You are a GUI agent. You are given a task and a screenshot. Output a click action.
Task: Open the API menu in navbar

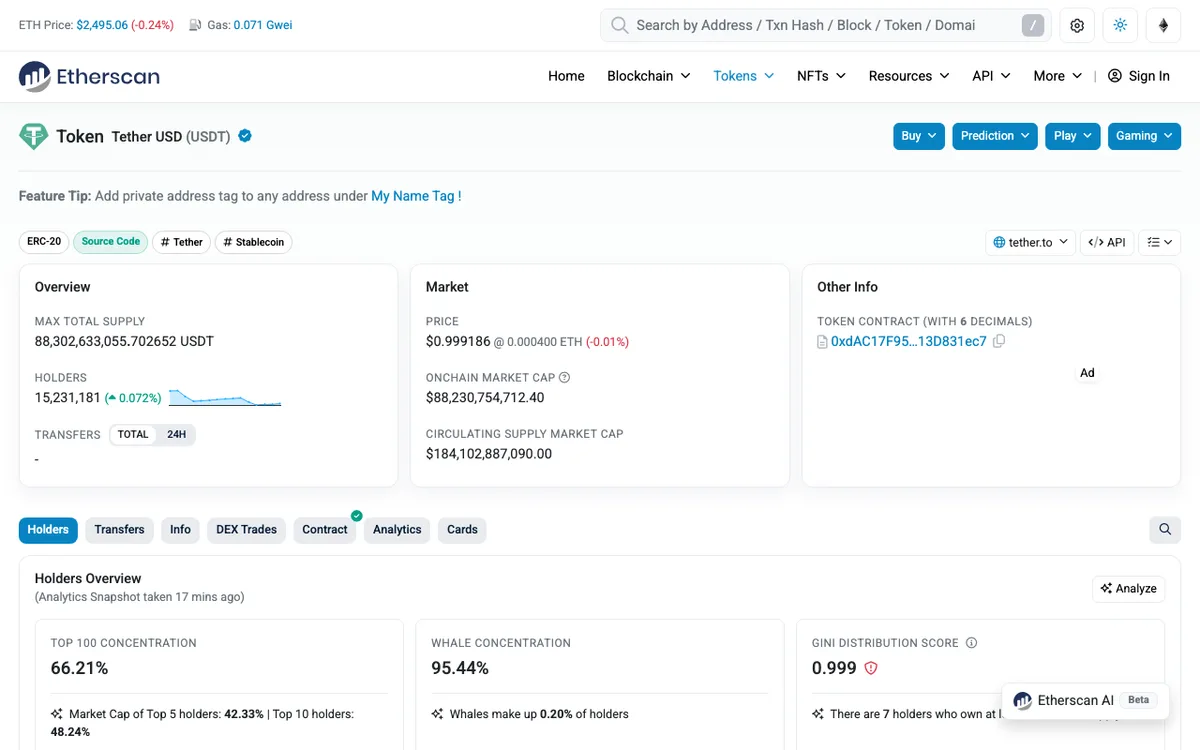(x=991, y=76)
